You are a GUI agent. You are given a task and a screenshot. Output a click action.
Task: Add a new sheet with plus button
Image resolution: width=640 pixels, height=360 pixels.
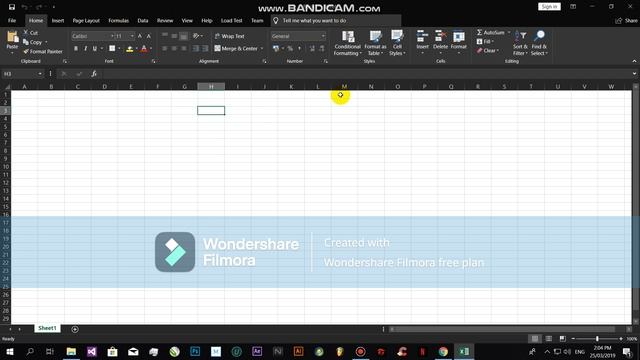(75, 329)
